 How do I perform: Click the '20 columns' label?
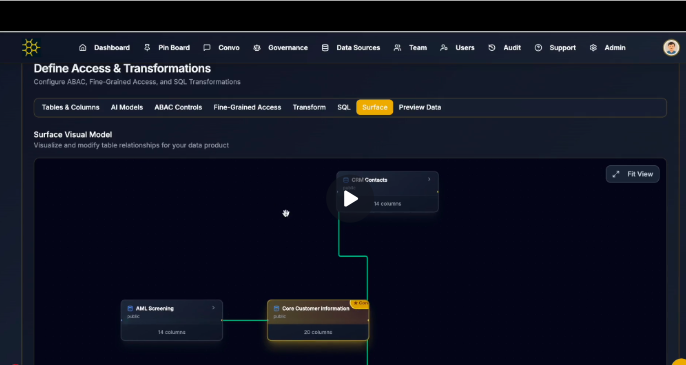(x=318, y=332)
